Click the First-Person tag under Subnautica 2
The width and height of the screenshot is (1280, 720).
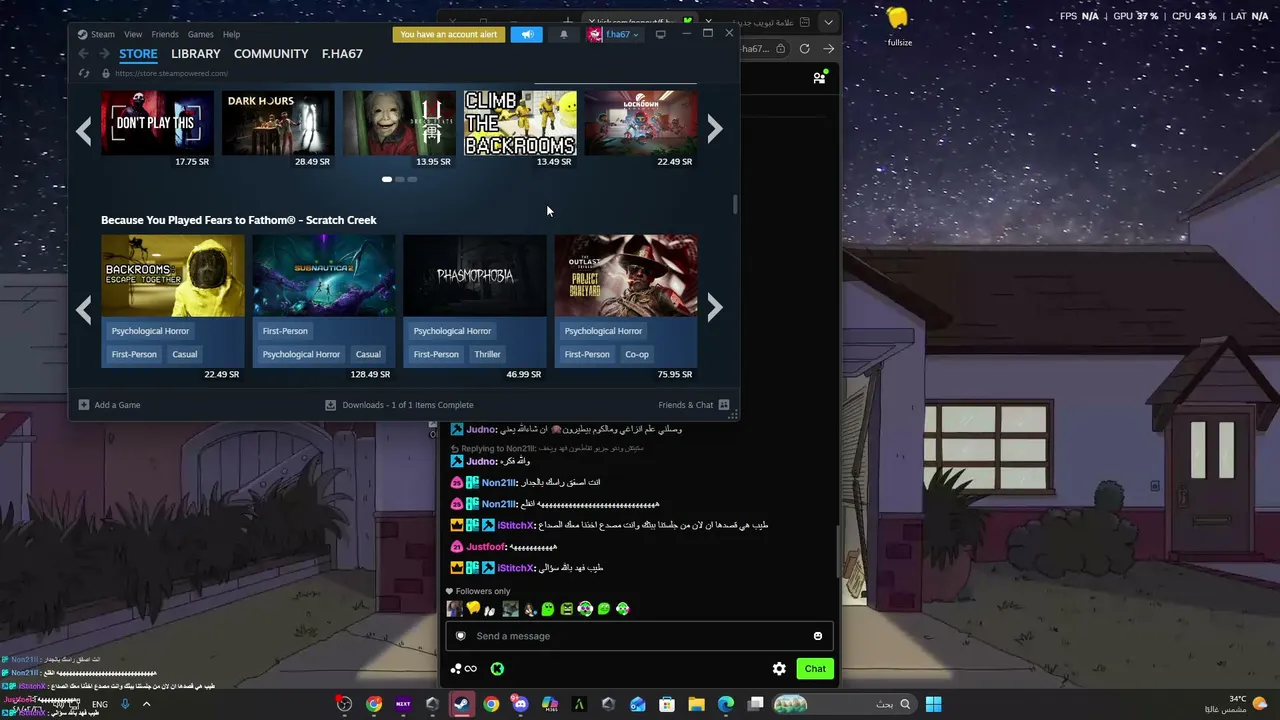[x=285, y=331]
